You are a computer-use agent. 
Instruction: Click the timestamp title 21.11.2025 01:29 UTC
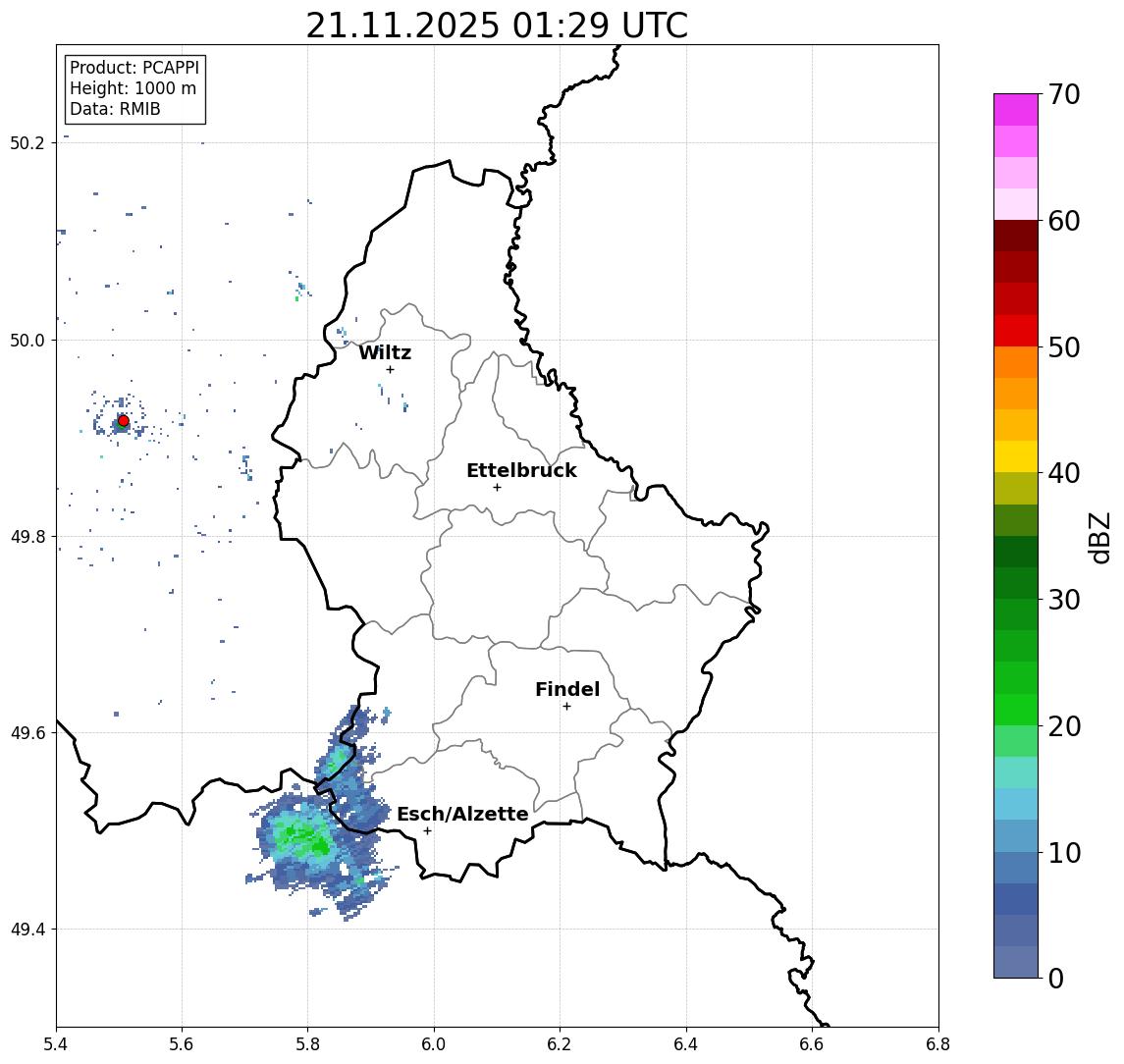(x=497, y=26)
